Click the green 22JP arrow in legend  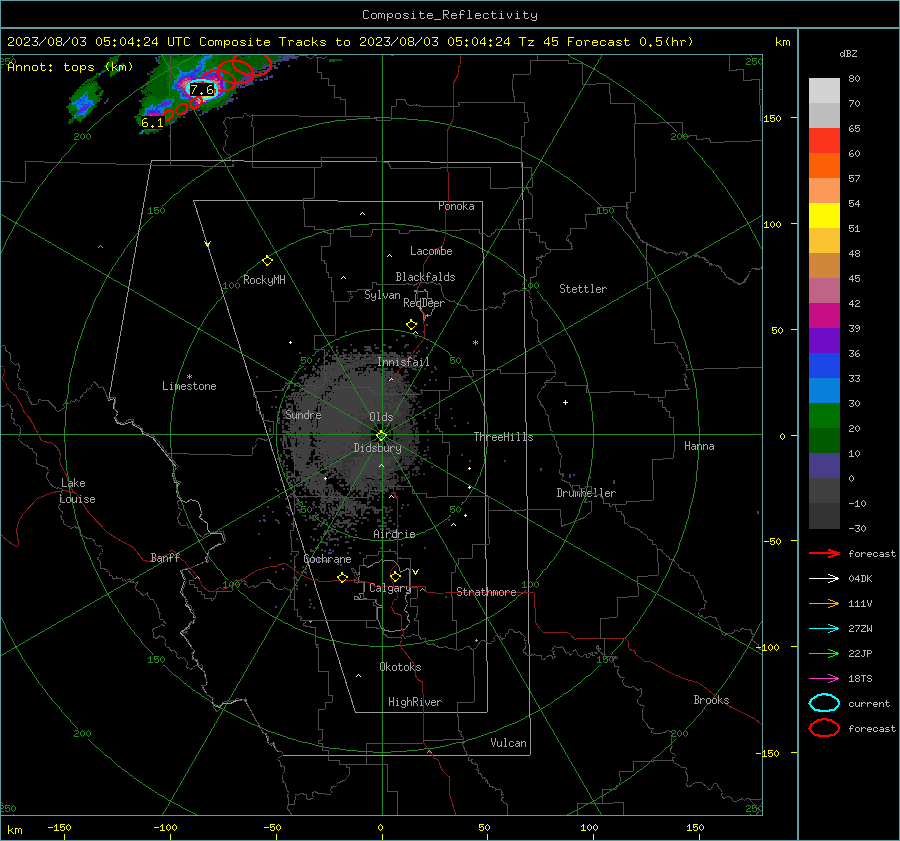tap(824, 653)
